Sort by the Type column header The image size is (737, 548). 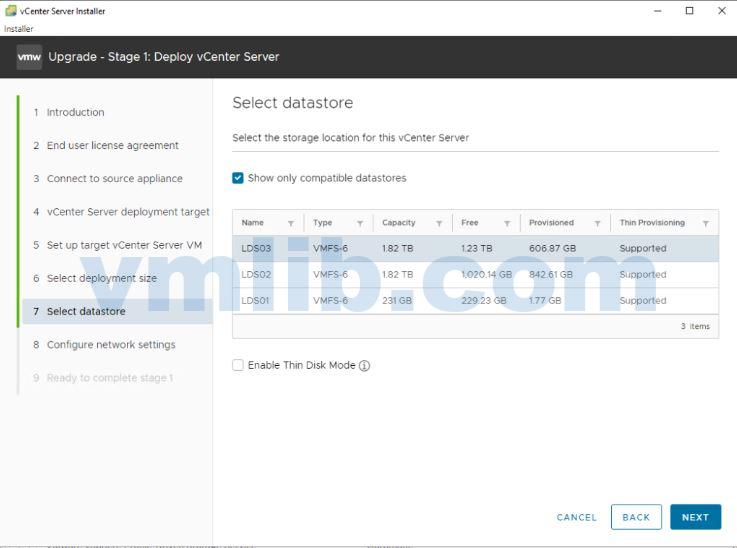pyautogui.click(x=322, y=223)
